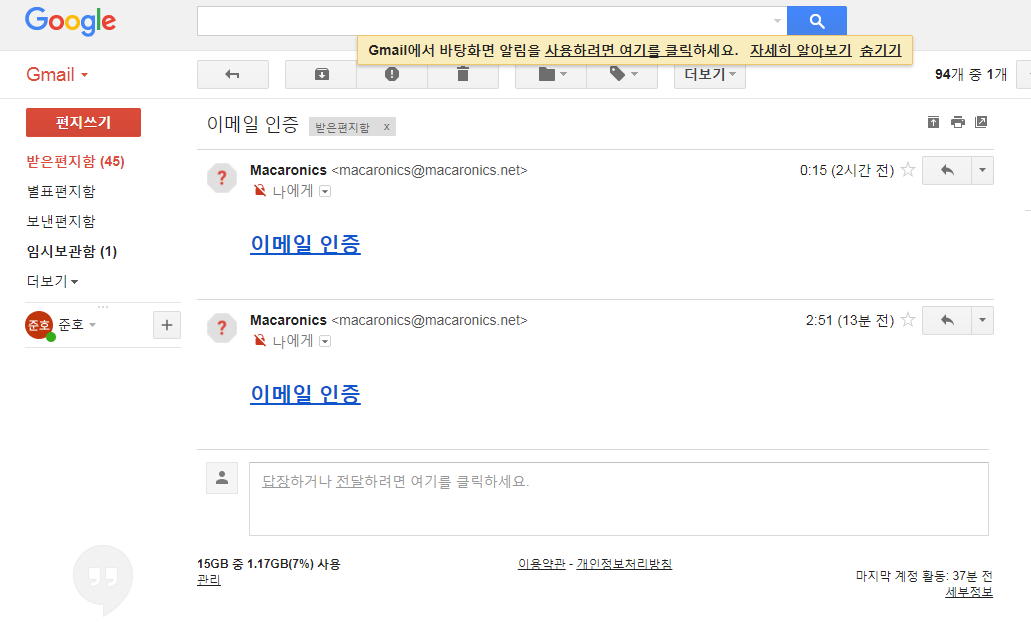The height and width of the screenshot is (622, 1031).
Task: Click the reply box to respond
Action: pyautogui.click(x=619, y=499)
